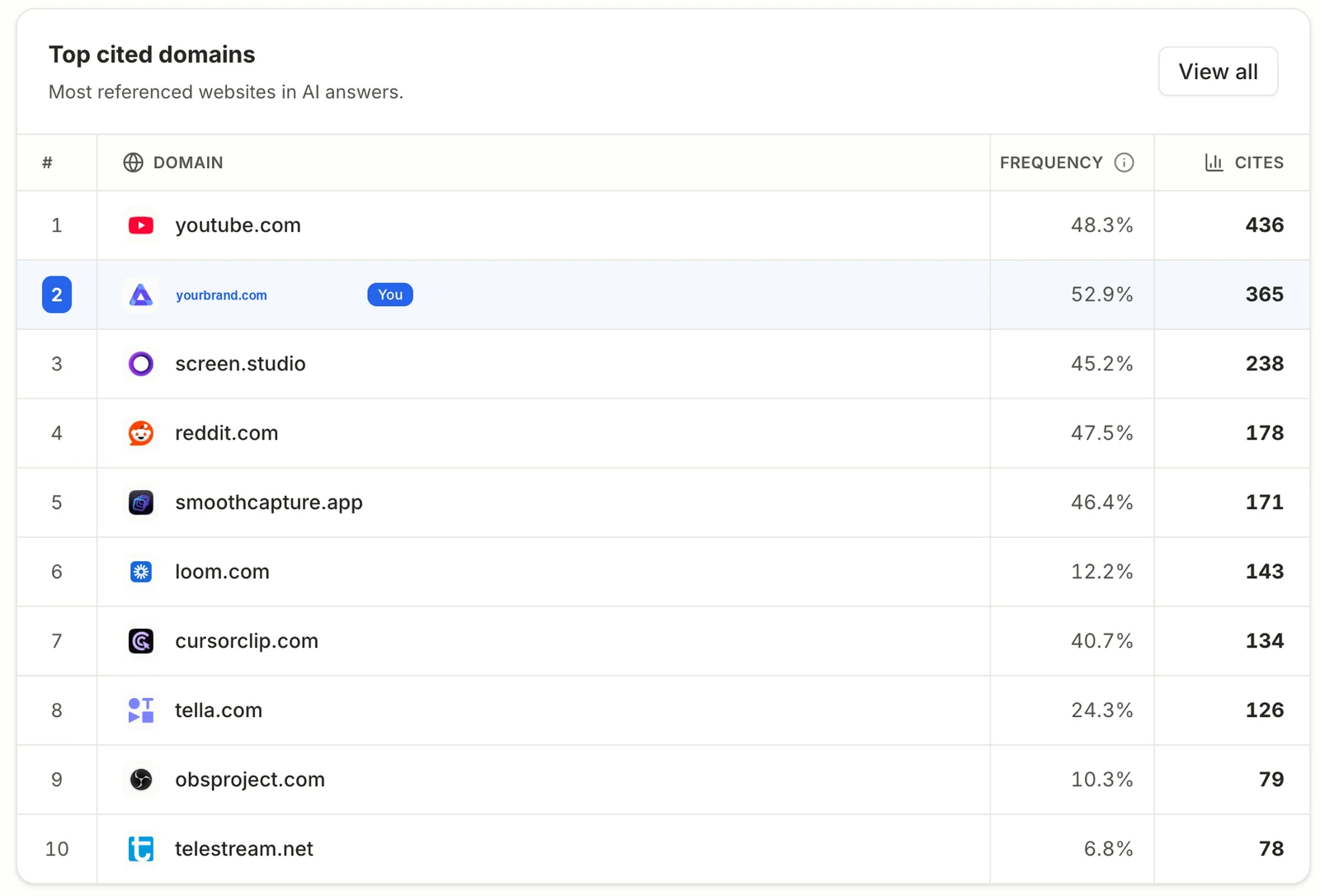
Task: Click the screen.studio purple ring icon
Action: (141, 364)
